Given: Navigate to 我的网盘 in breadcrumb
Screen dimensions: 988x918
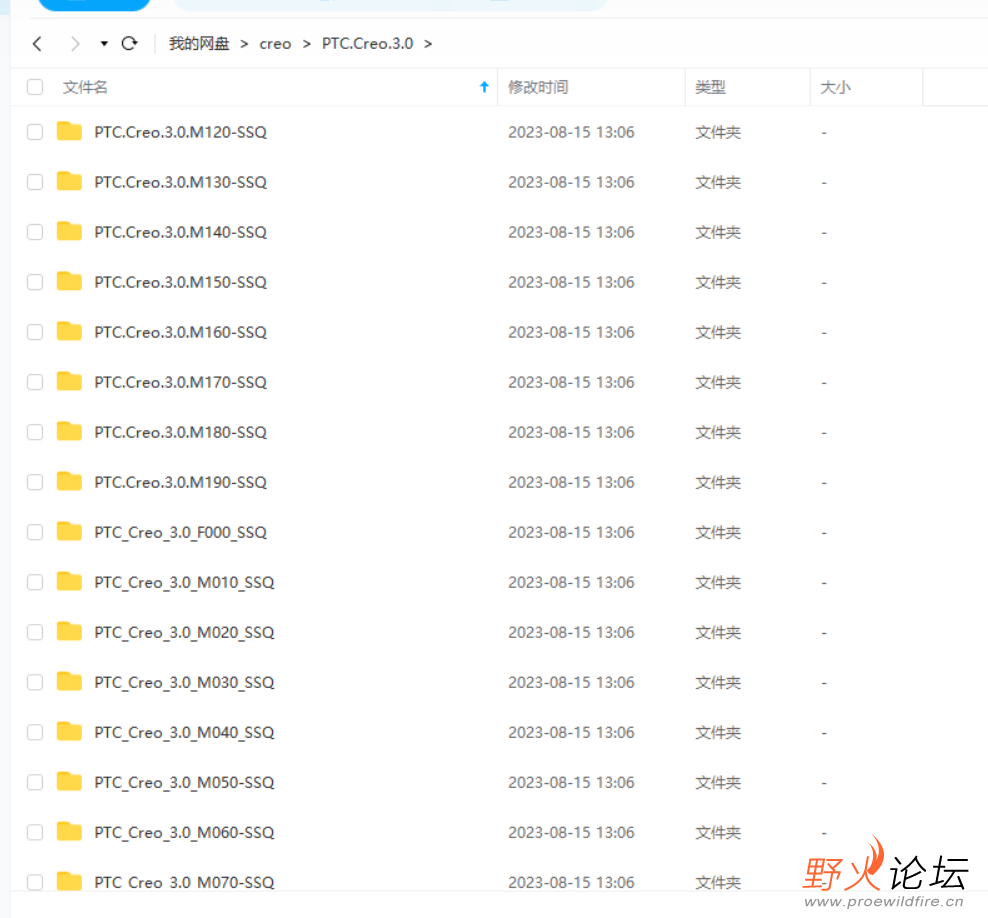Looking at the screenshot, I should coord(199,43).
